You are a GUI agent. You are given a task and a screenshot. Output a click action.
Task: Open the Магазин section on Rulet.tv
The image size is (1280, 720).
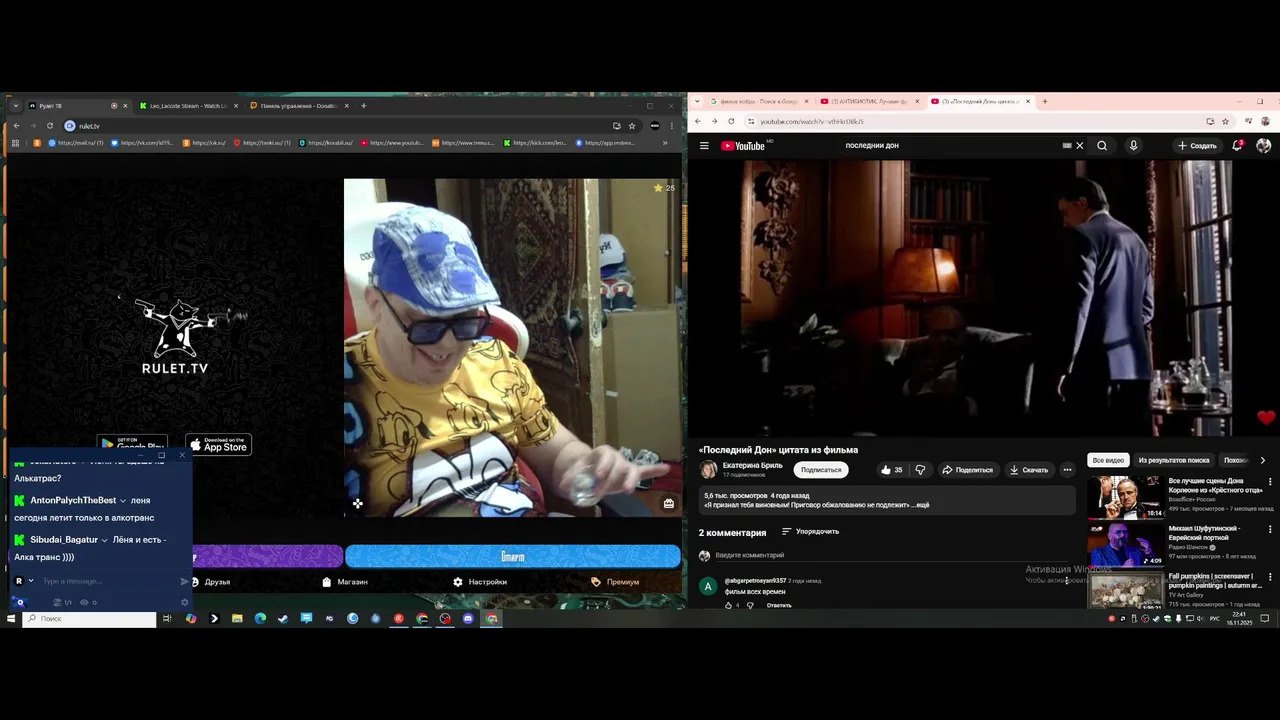pos(345,582)
